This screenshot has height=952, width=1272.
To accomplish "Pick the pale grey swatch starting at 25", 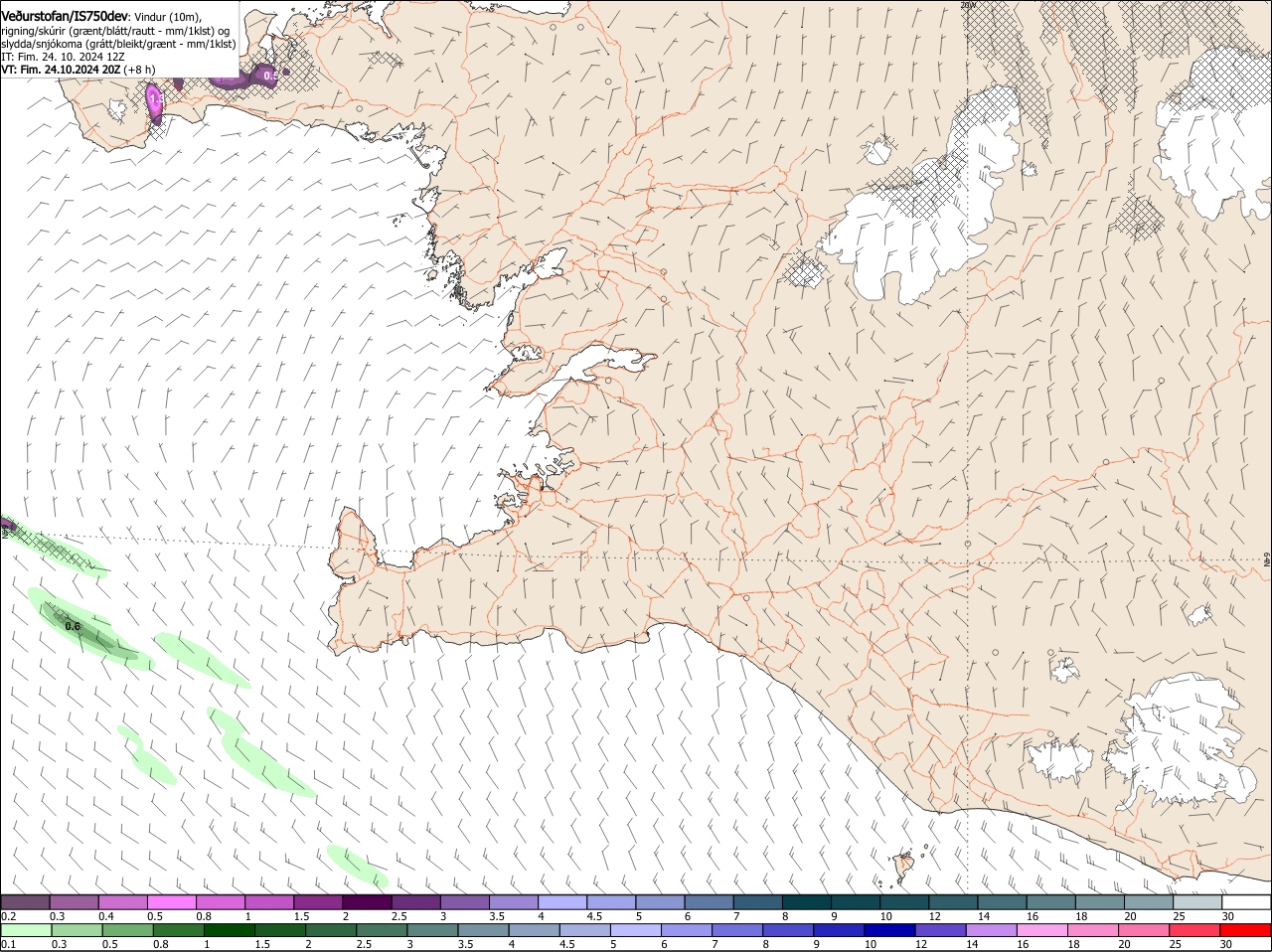I will point(1197,901).
